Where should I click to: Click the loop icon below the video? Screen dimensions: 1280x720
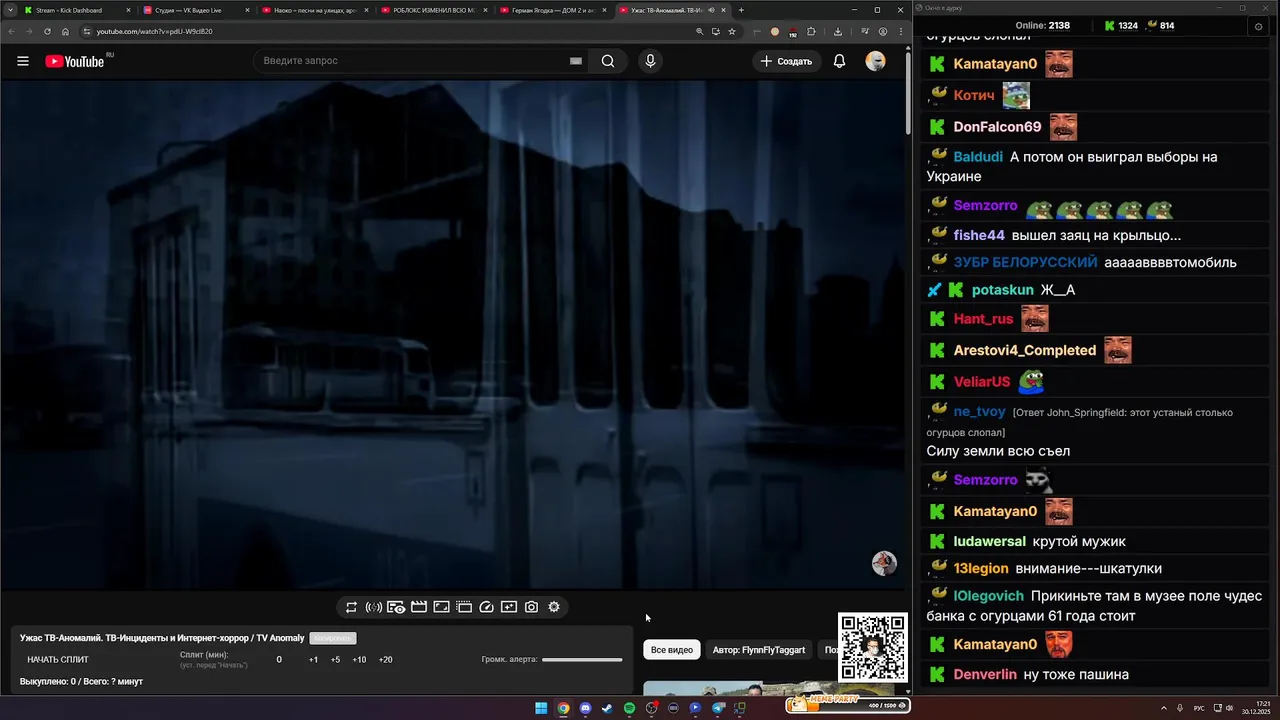351,607
